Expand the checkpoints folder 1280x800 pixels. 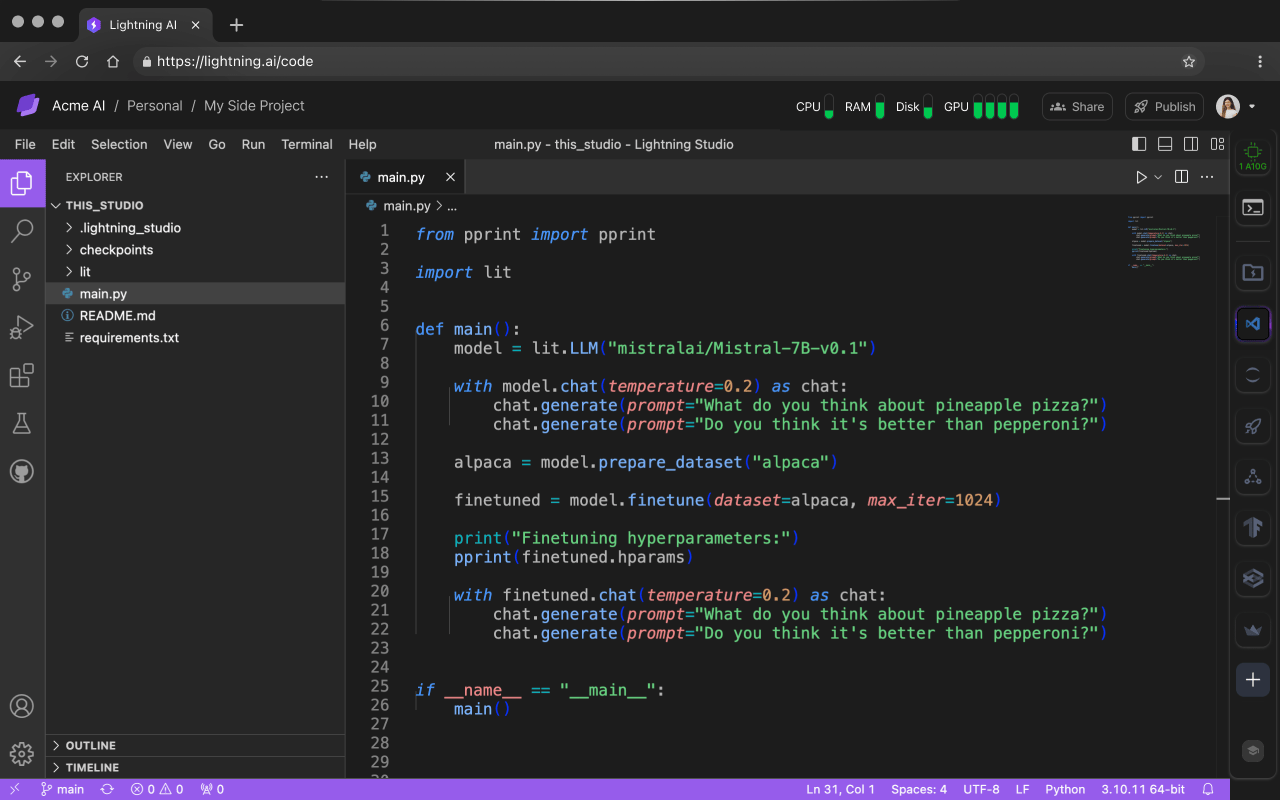[x=116, y=250]
